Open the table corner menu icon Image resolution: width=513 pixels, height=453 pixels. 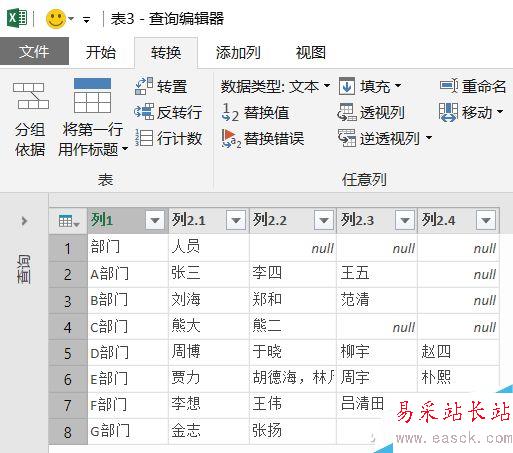pos(69,221)
